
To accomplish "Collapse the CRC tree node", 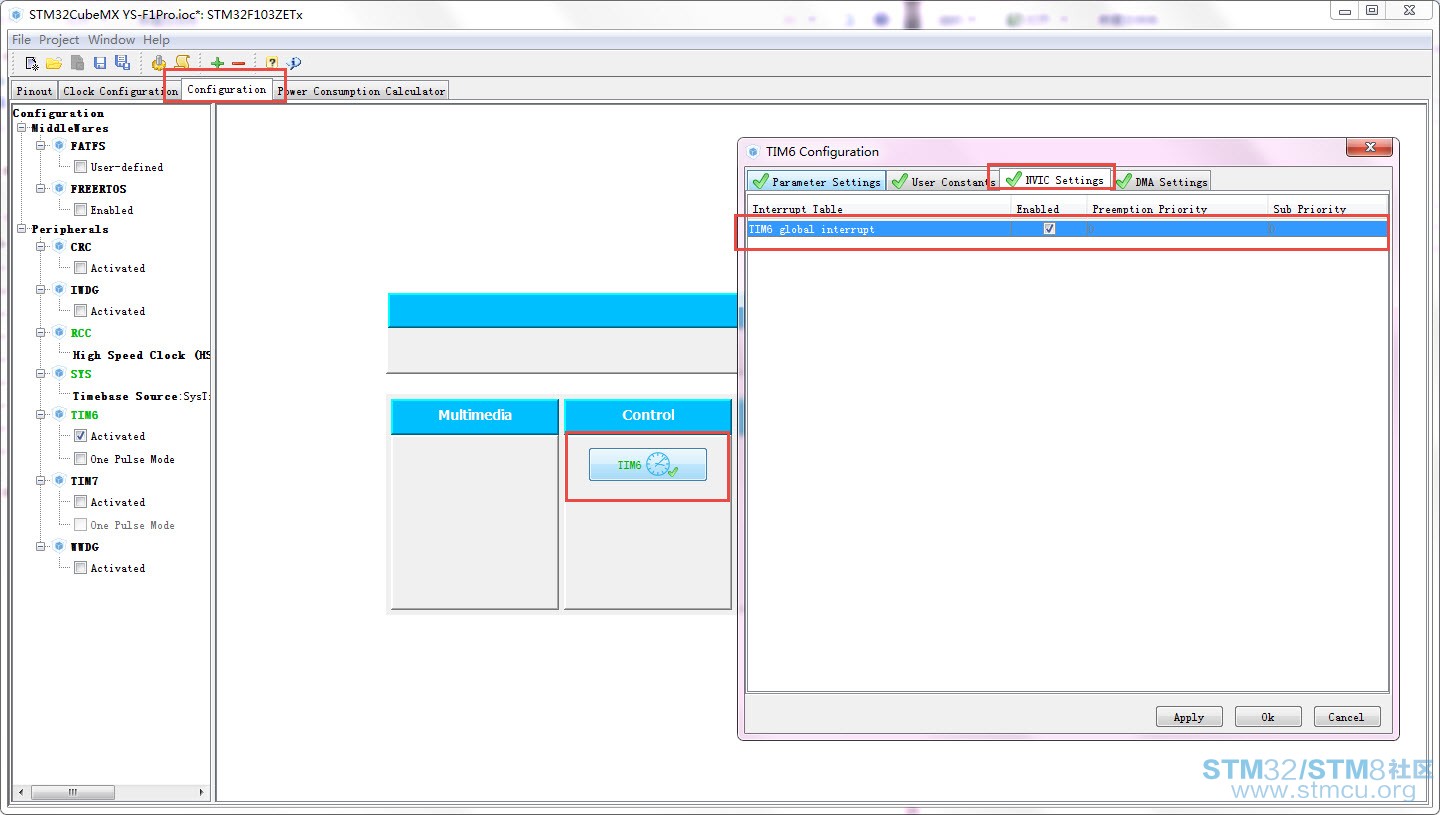I will pos(42,247).
